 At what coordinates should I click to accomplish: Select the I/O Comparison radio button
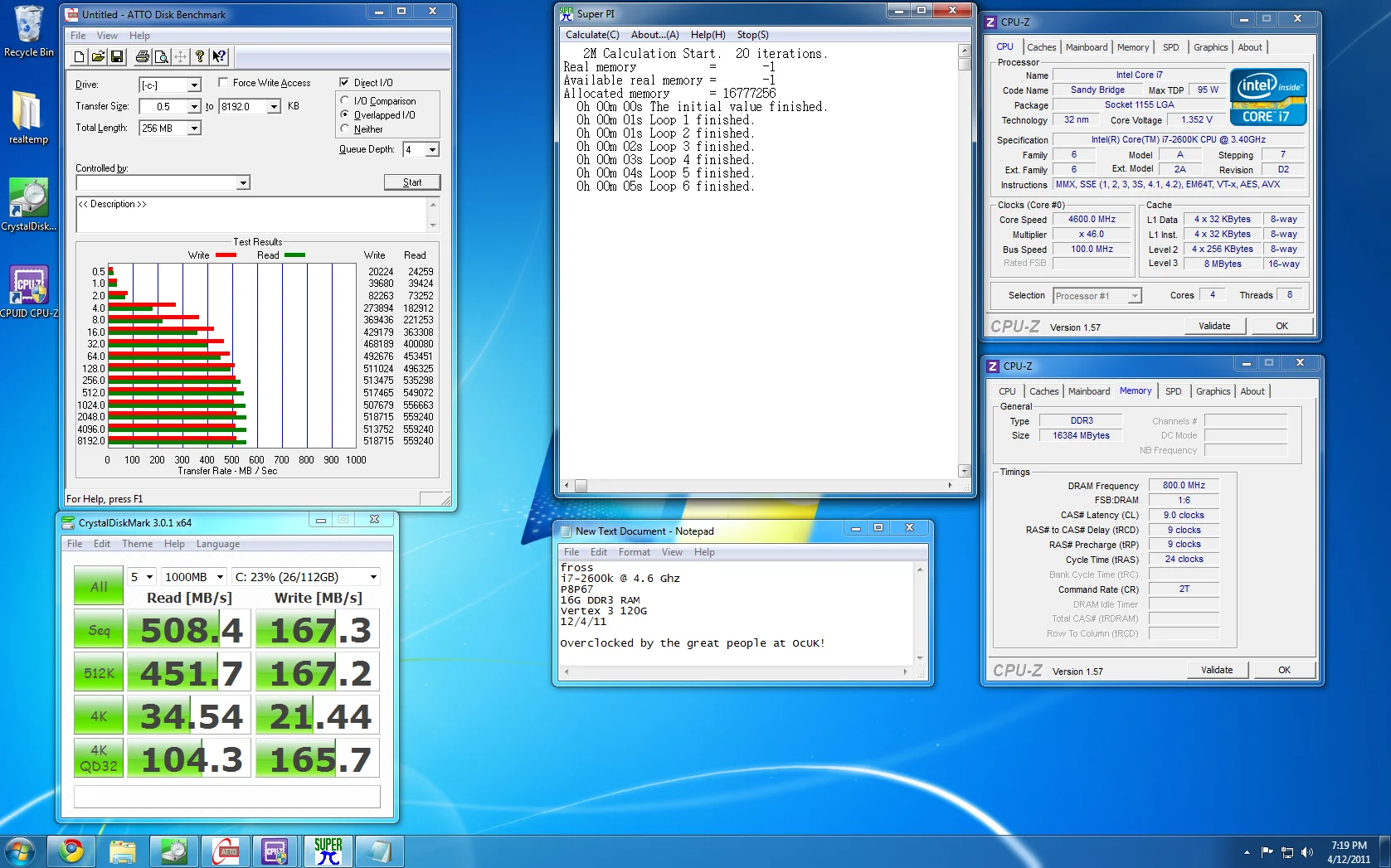(345, 100)
